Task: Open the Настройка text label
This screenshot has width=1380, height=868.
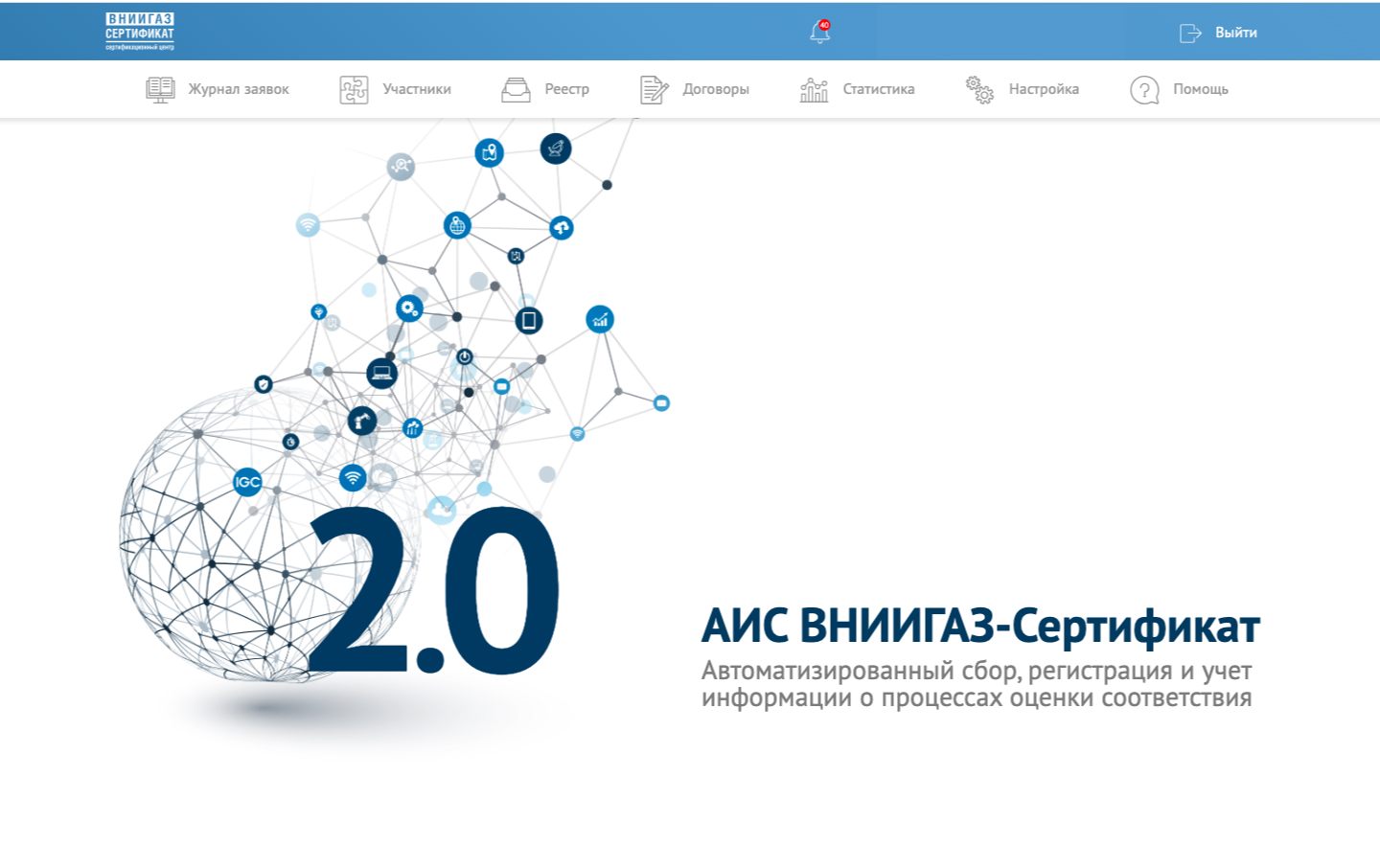Action: coord(1044,89)
